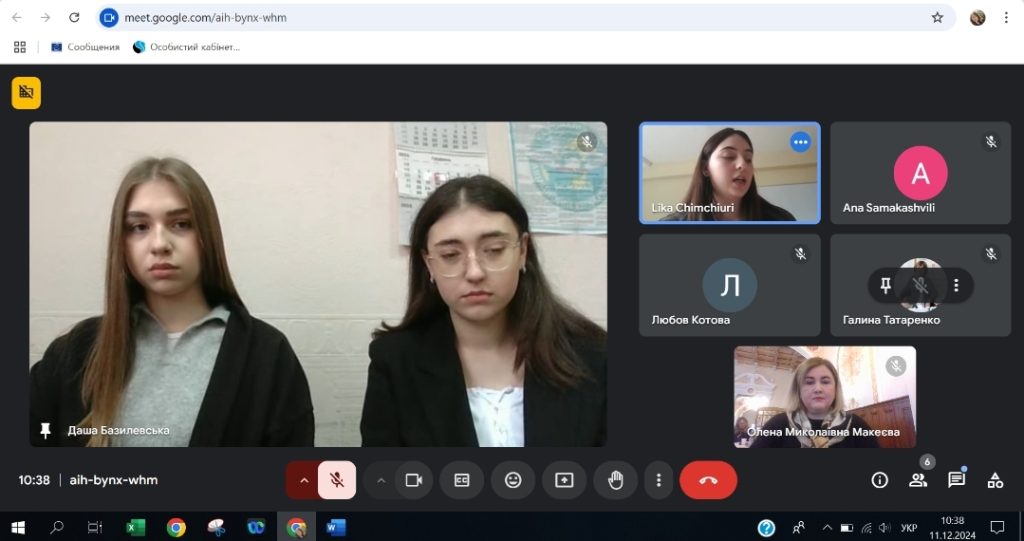Screen dimensions: 1024x541
Task: Pin Галина Татаренко tile to screen
Action: [x=885, y=286]
